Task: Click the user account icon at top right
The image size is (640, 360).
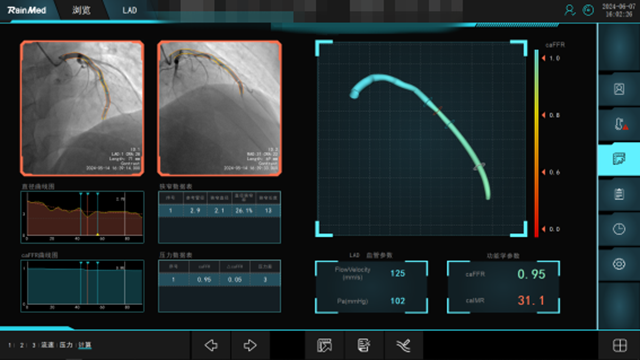Action: tap(569, 10)
